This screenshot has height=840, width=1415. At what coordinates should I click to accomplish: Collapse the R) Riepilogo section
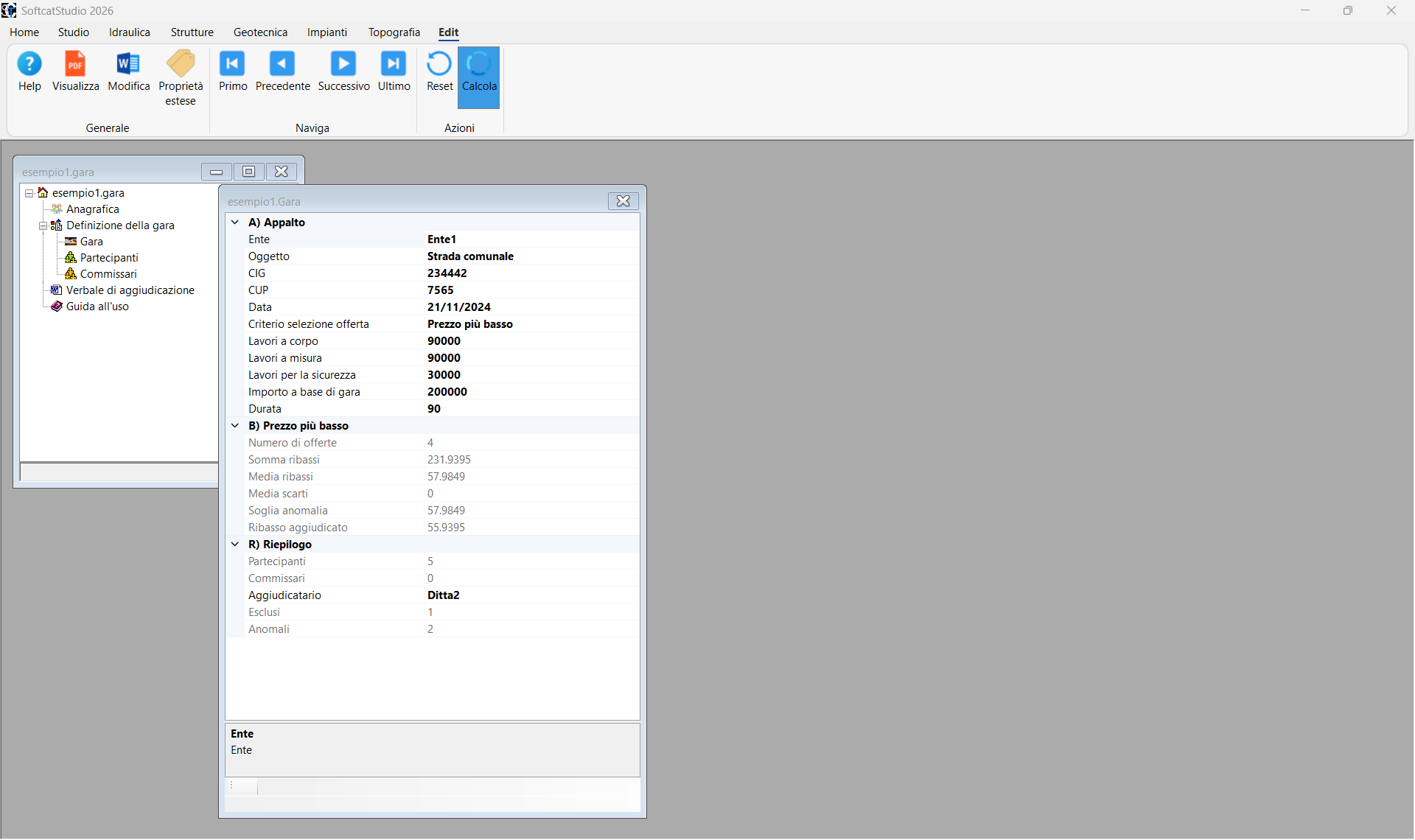point(235,545)
